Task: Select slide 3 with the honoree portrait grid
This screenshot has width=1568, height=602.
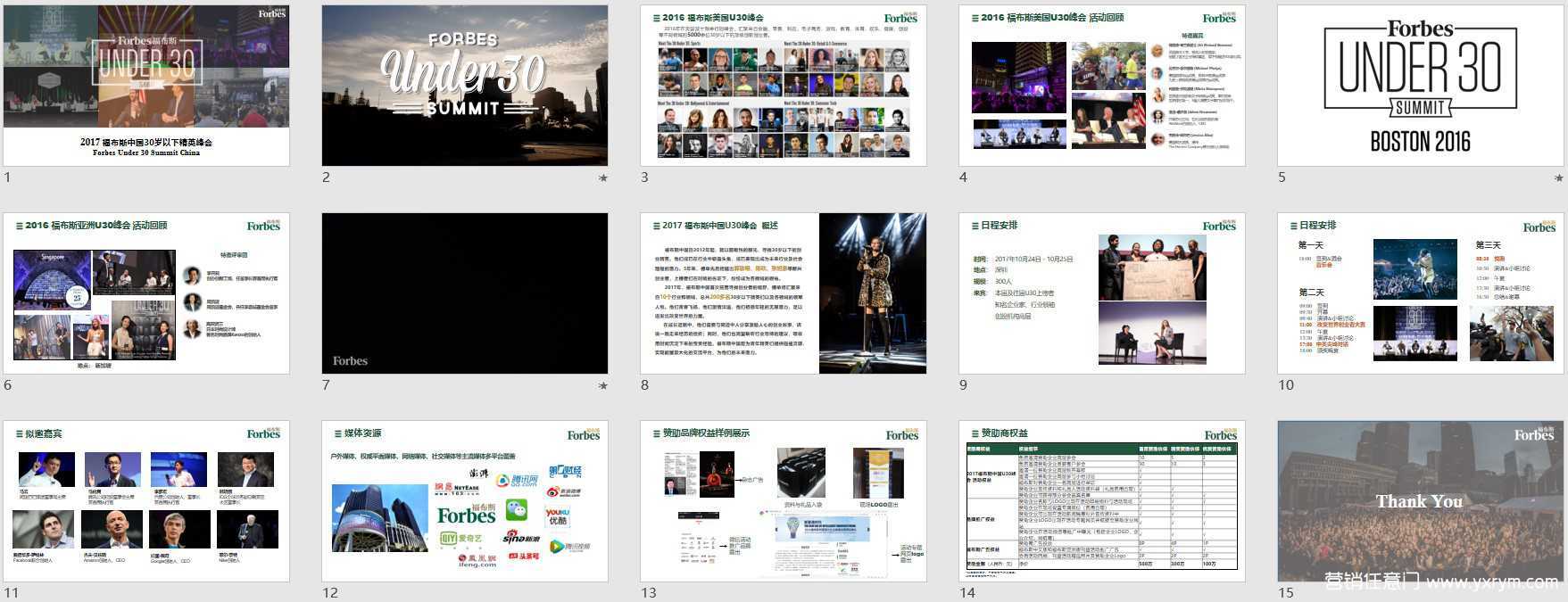Action: coord(784,86)
